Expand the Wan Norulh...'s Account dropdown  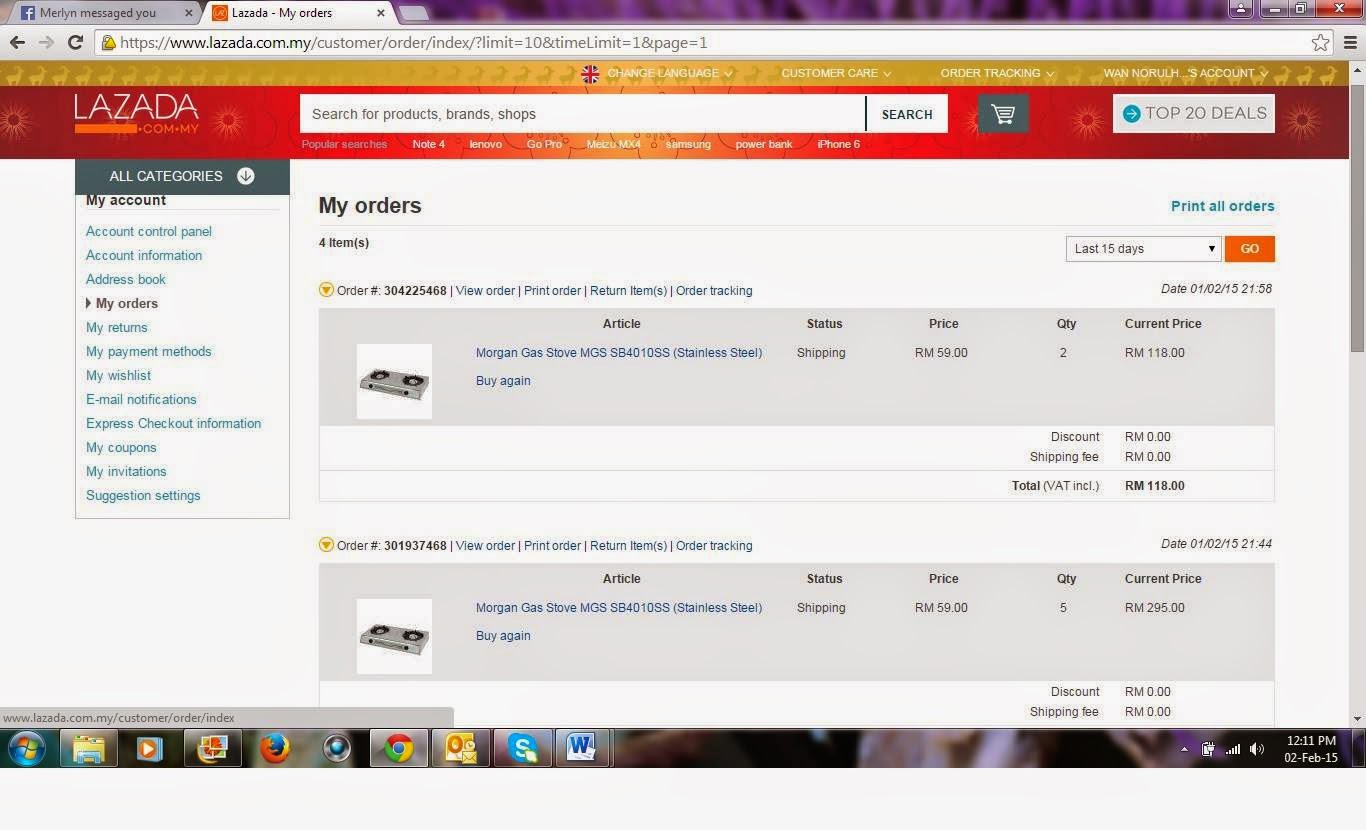pos(1186,73)
